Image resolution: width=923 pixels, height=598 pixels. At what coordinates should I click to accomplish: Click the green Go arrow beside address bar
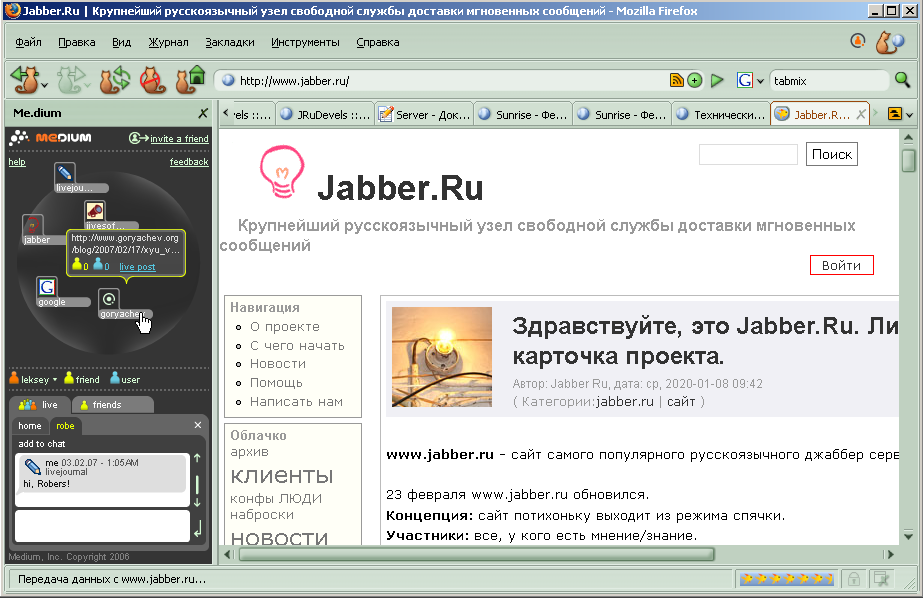[717, 81]
